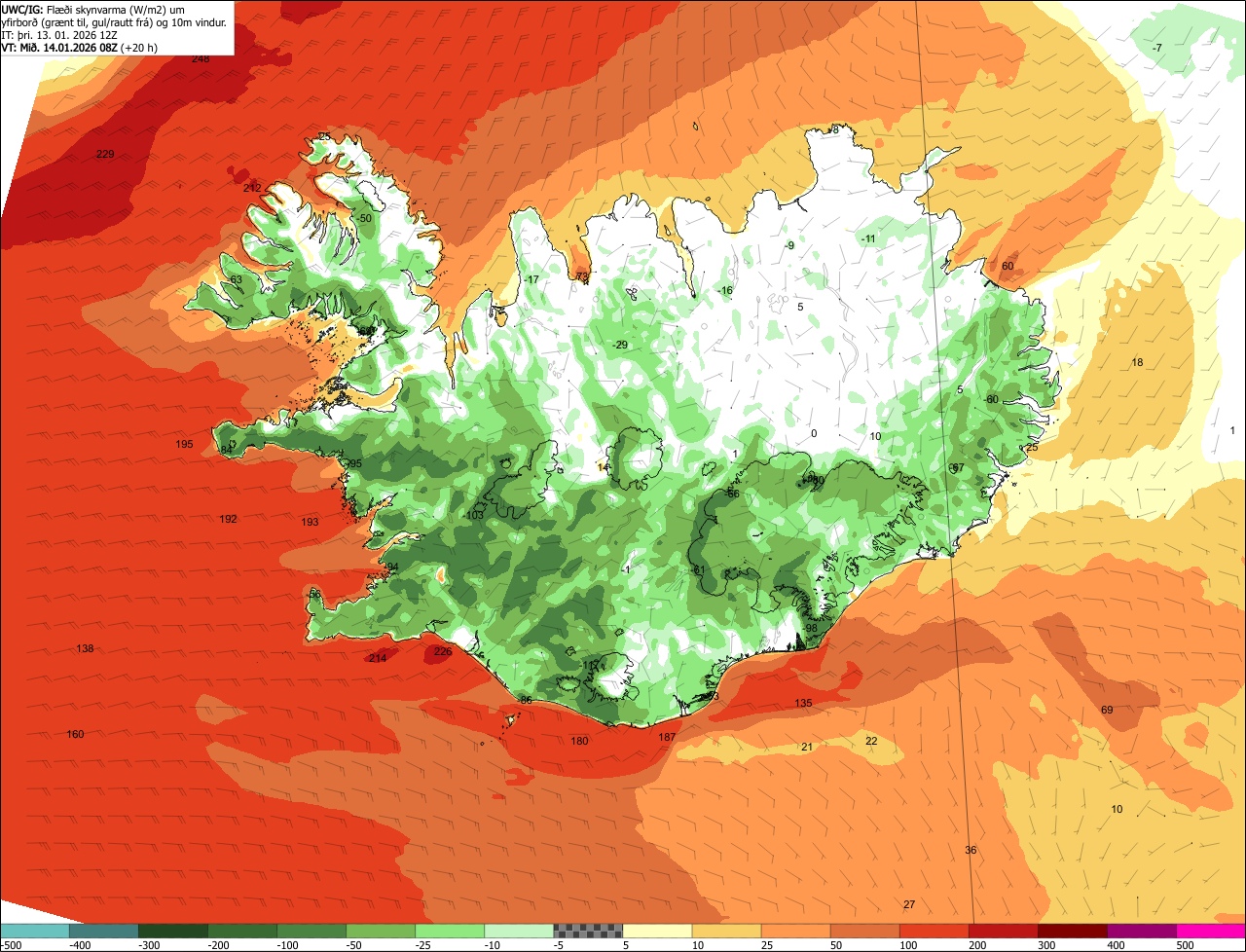Click the flux value 180 south of Iceland
The image size is (1246, 952).
pyautogui.click(x=579, y=741)
